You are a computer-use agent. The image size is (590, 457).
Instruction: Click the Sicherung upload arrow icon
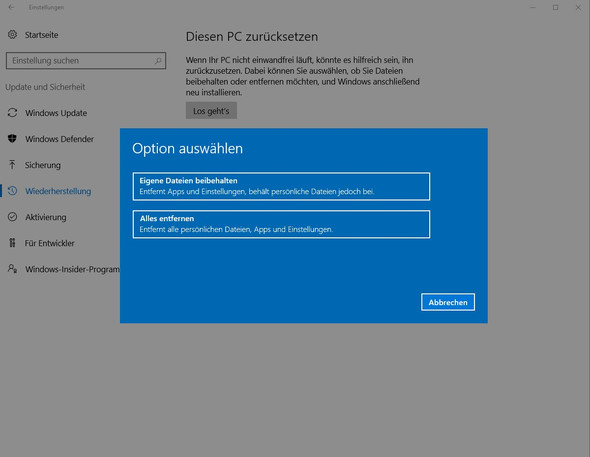point(12,164)
